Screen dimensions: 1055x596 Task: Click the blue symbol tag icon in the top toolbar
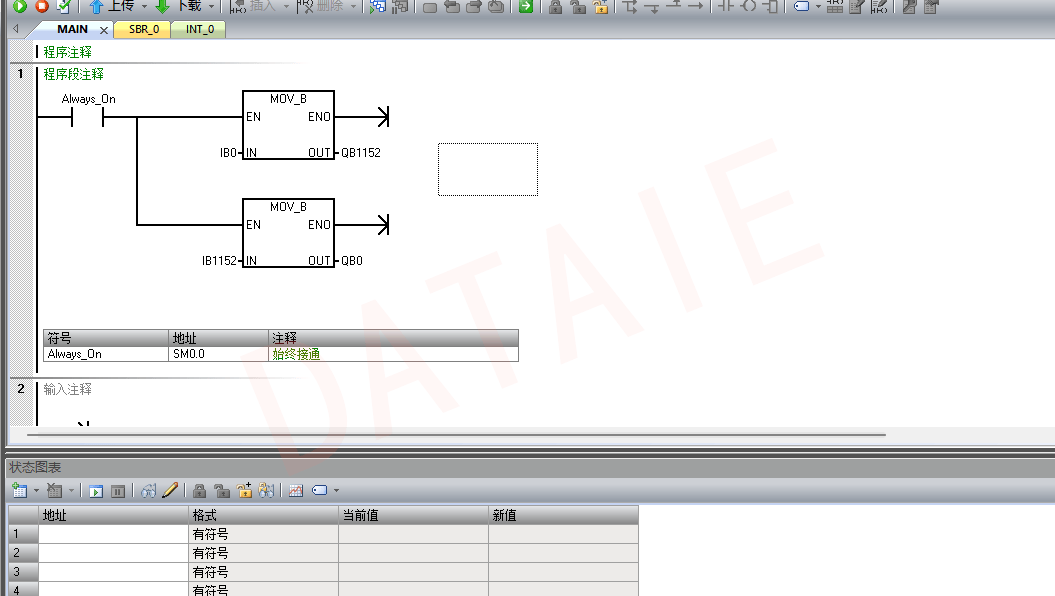click(x=801, y=6)
